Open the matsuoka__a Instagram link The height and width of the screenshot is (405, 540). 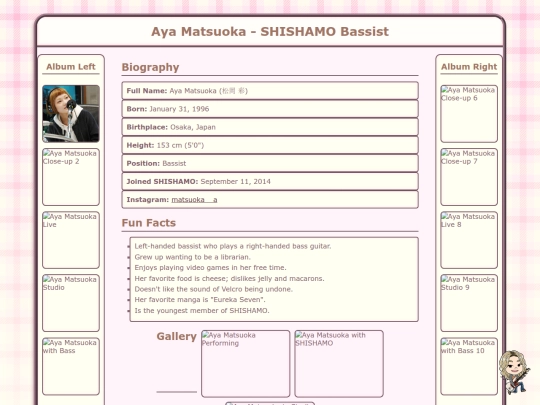coord(194,200)
